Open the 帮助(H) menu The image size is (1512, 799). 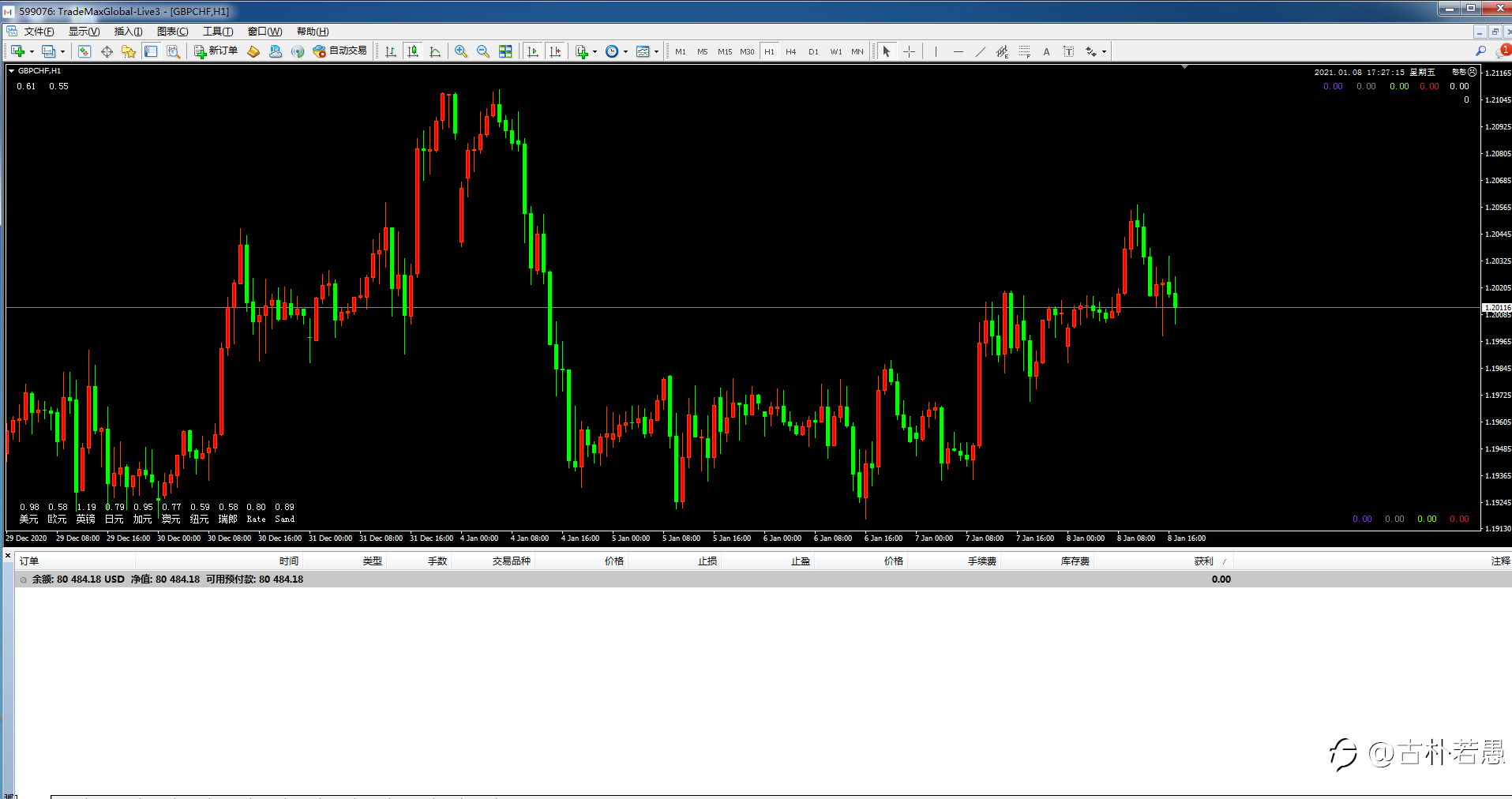(x=313, y=32)
